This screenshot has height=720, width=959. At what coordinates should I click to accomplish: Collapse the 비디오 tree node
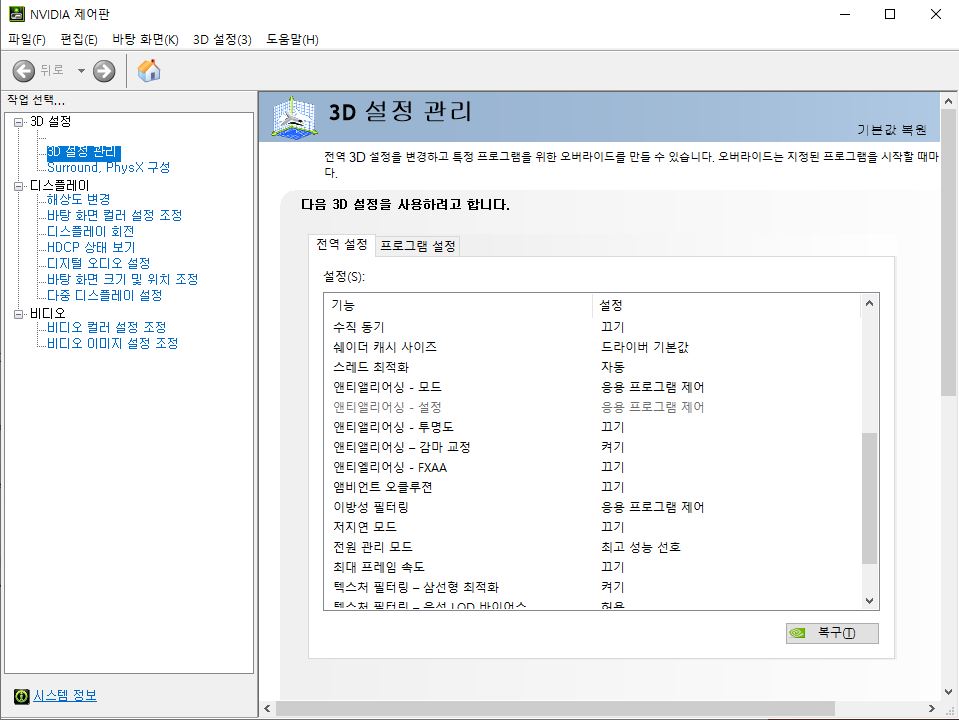18,314
